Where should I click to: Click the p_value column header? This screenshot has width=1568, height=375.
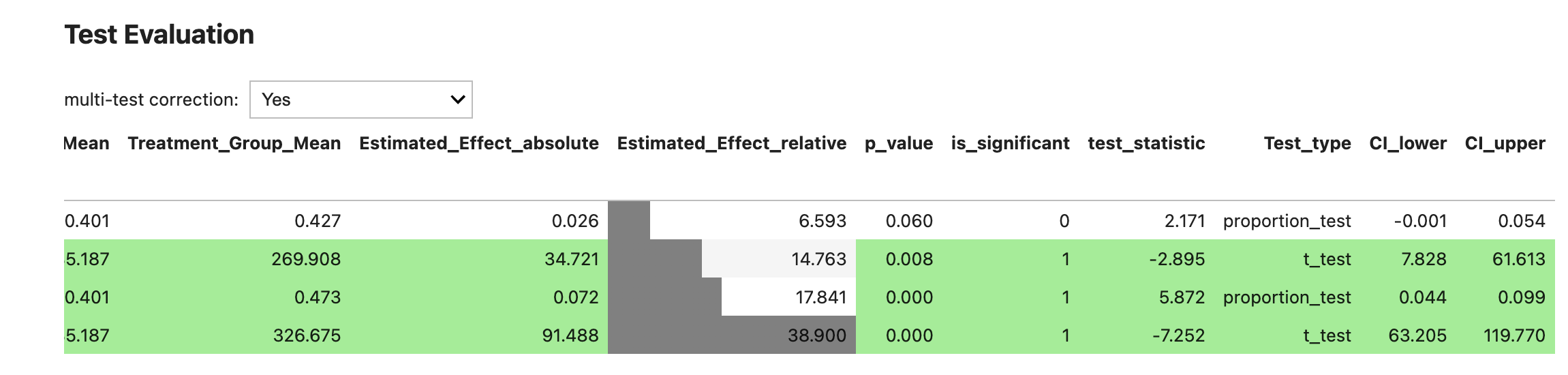coord(898,143)
